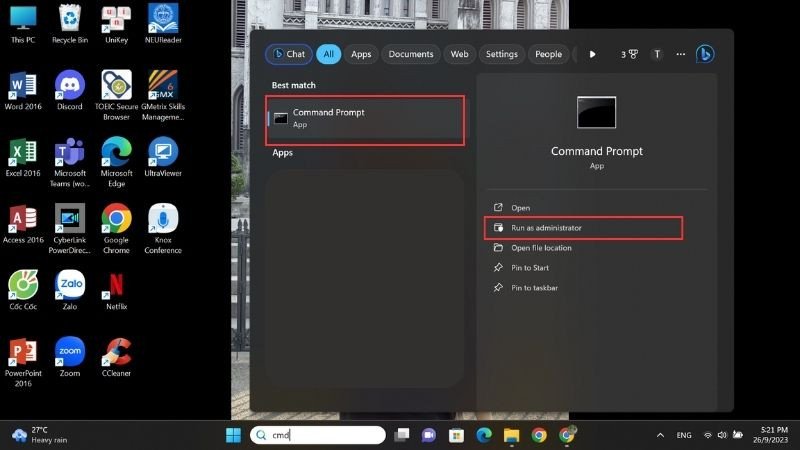Open volume speaker tray icon

[722, 435]
